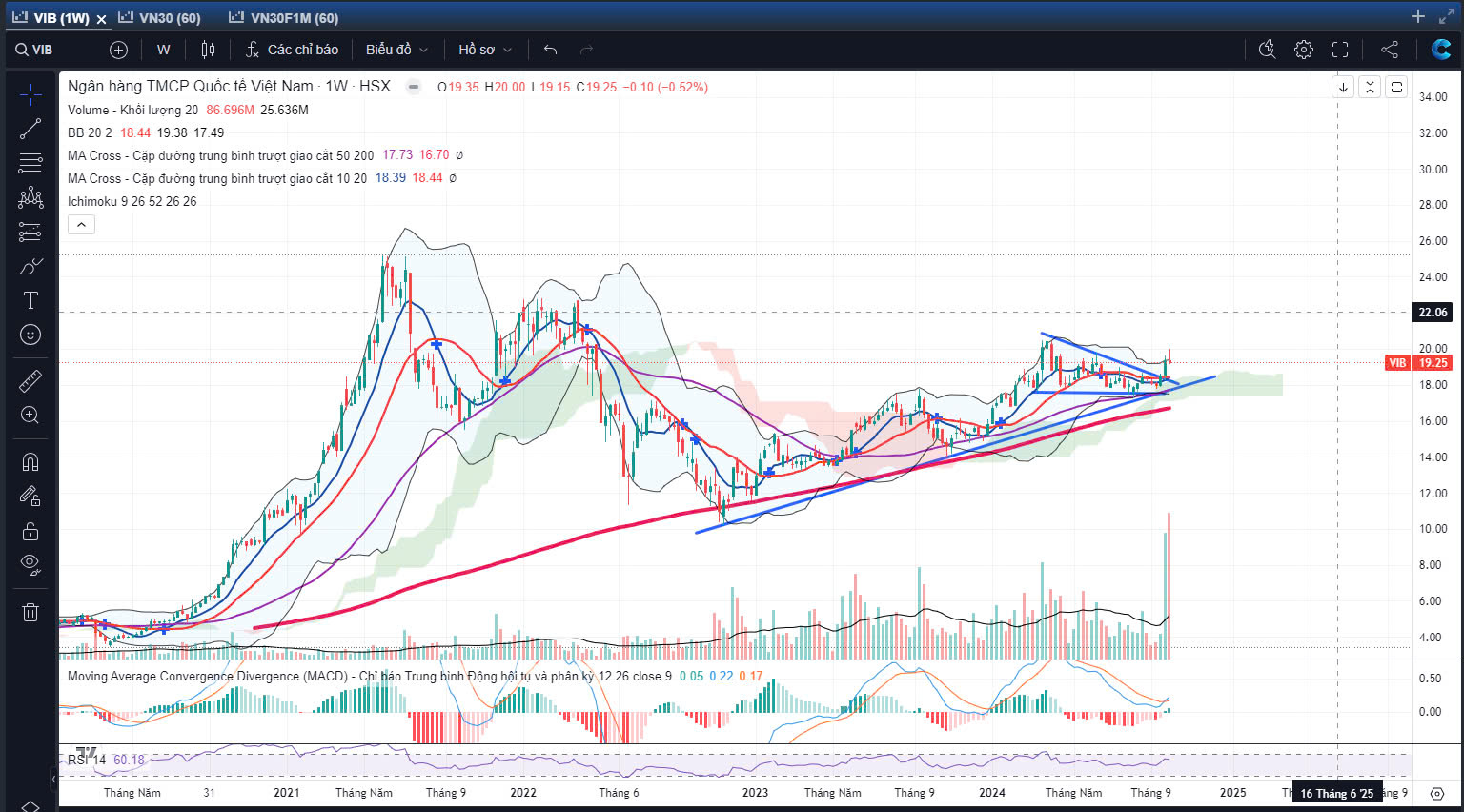
Task: Click the 22.06 price label on axis
Action: 1433,313
